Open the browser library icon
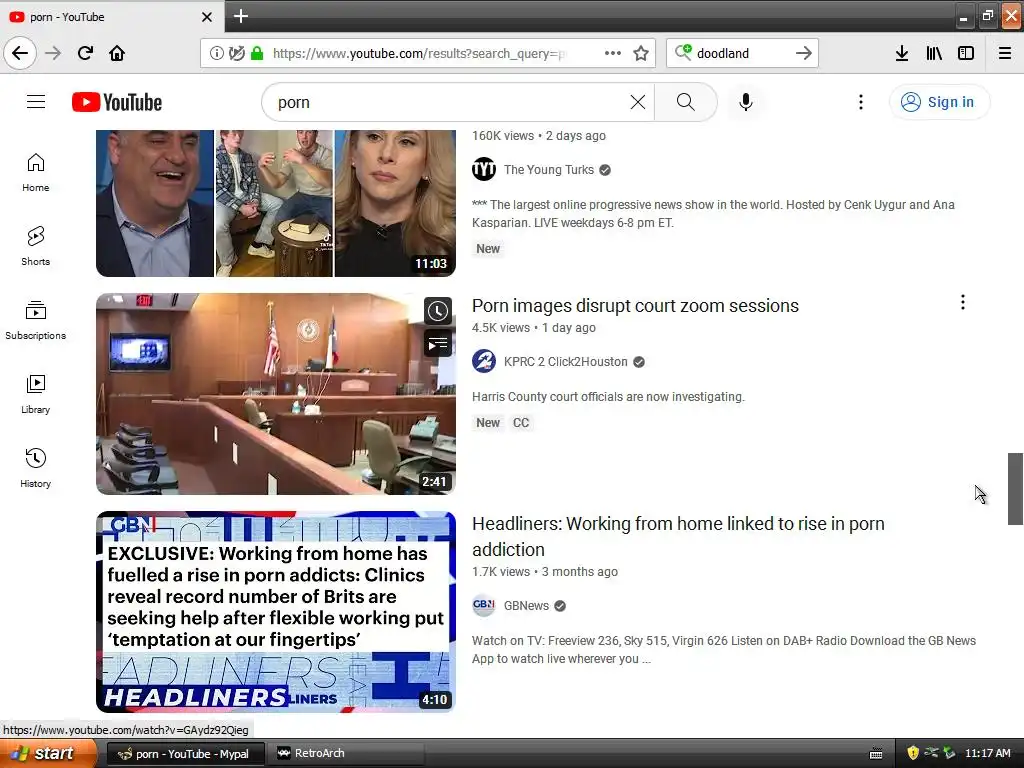 [934, 53]
